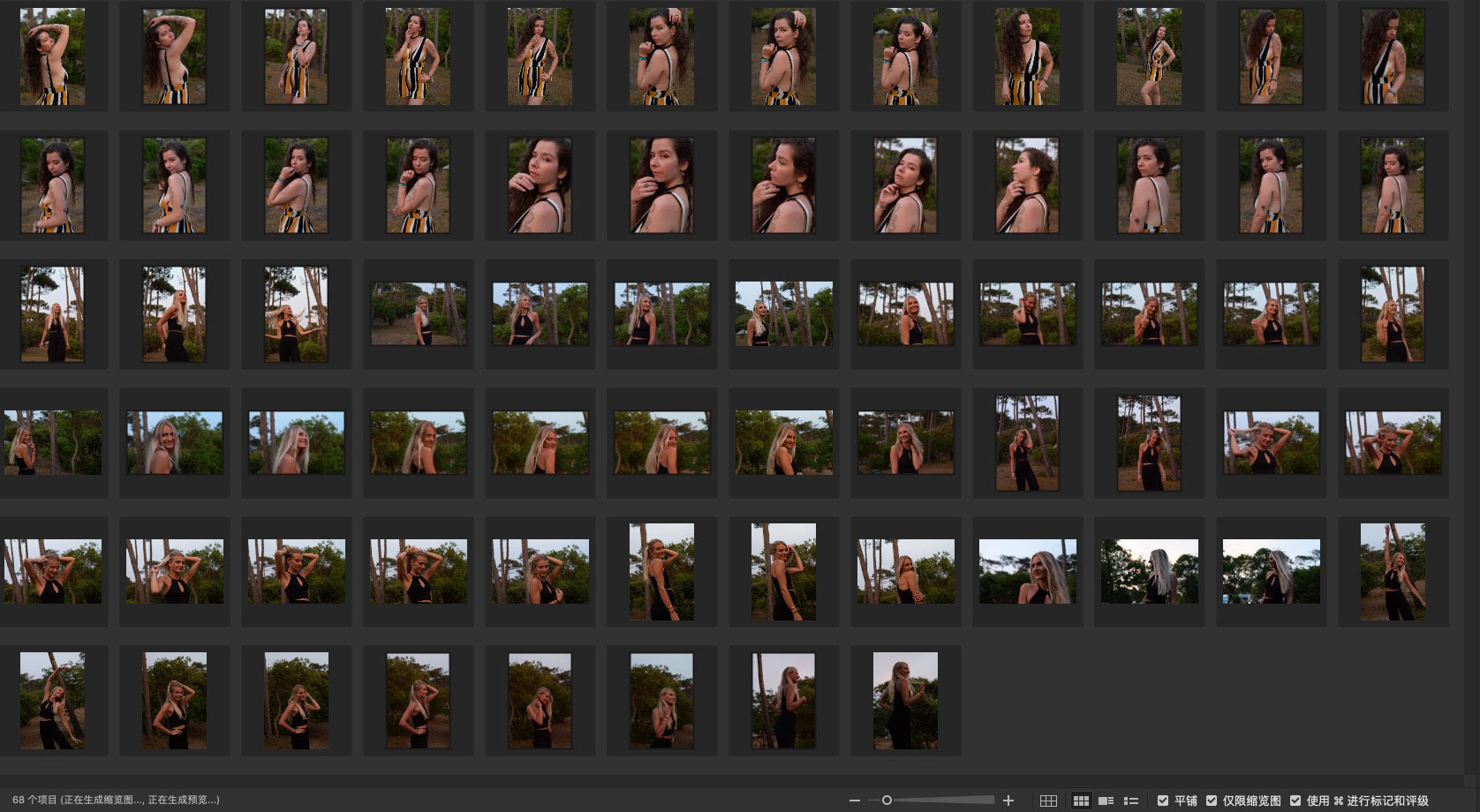Image resolution: width=1480 pixels, height=812 pixels.
Task: Select first thumbnail in the top row
Action: [x=52, y=56]
